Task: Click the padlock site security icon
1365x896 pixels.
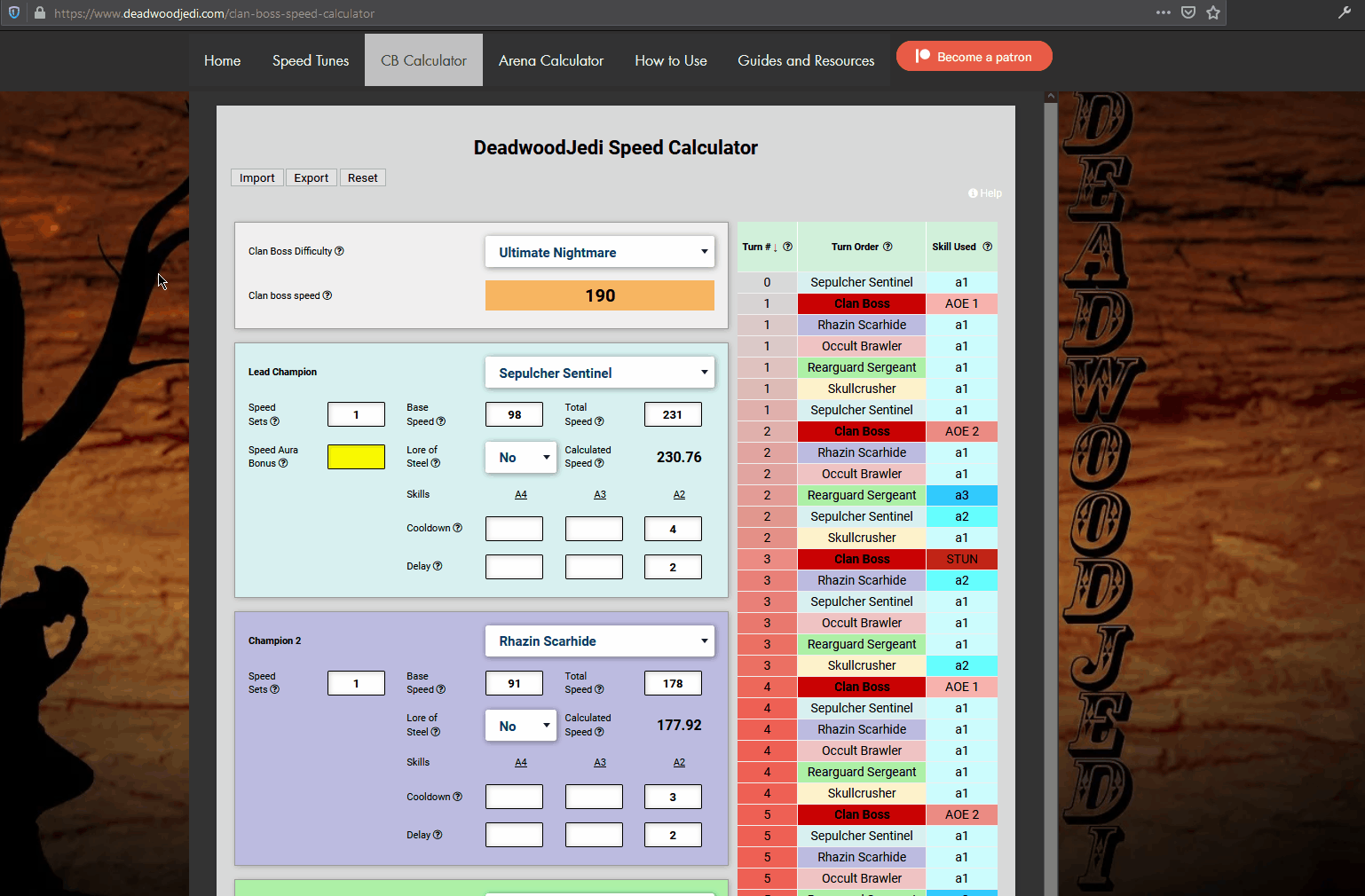Action: pyautogui.click(x=39, y=13)
